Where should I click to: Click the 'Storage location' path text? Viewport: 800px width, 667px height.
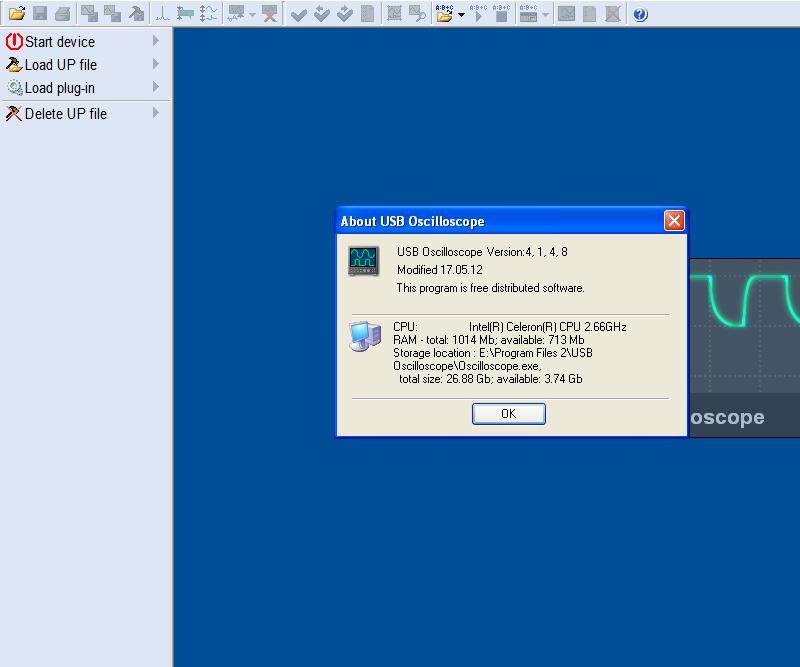coord(493,359)
